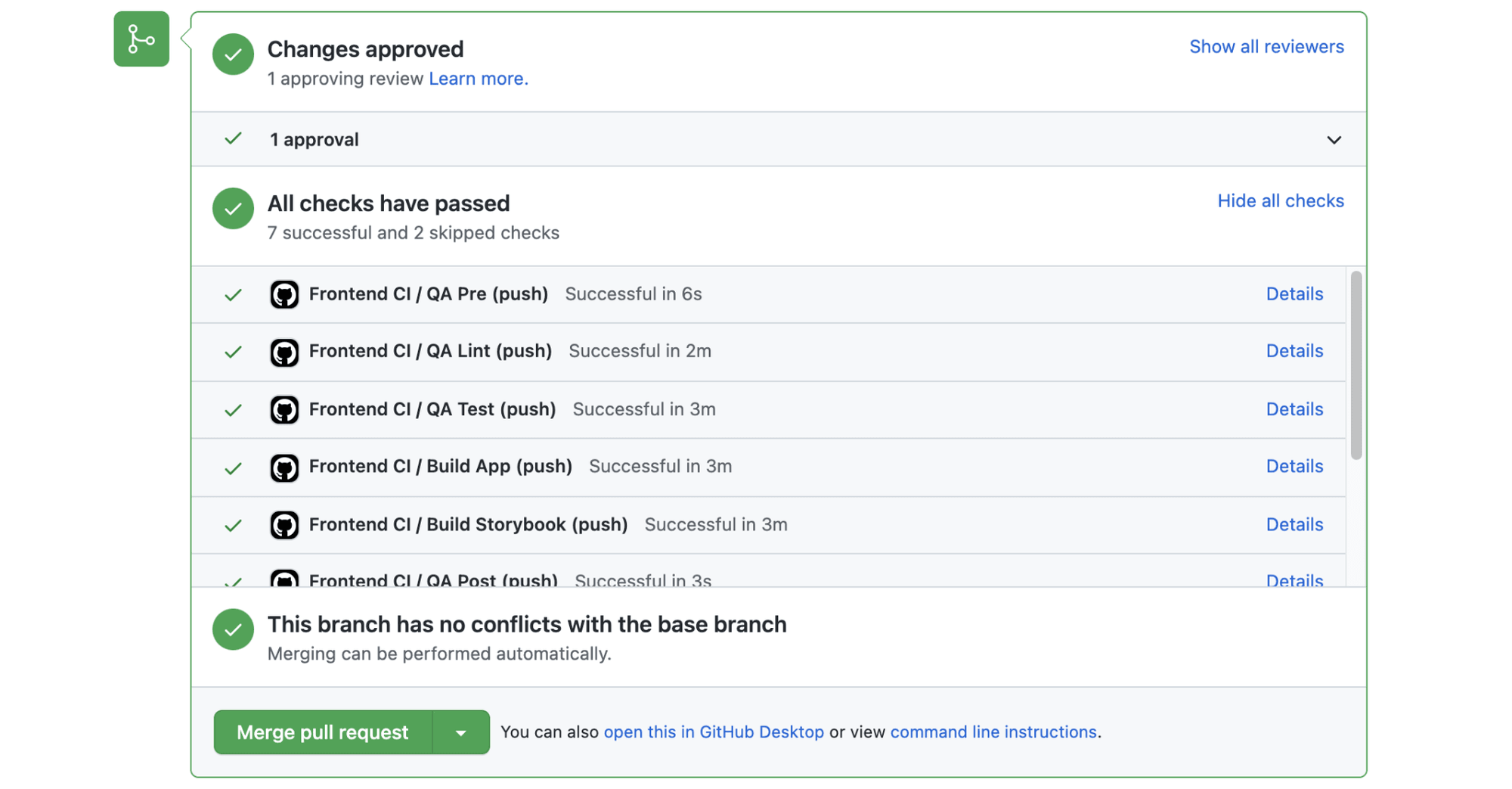
Task: Show all reviewers for this pull request
Action: 1266,46
